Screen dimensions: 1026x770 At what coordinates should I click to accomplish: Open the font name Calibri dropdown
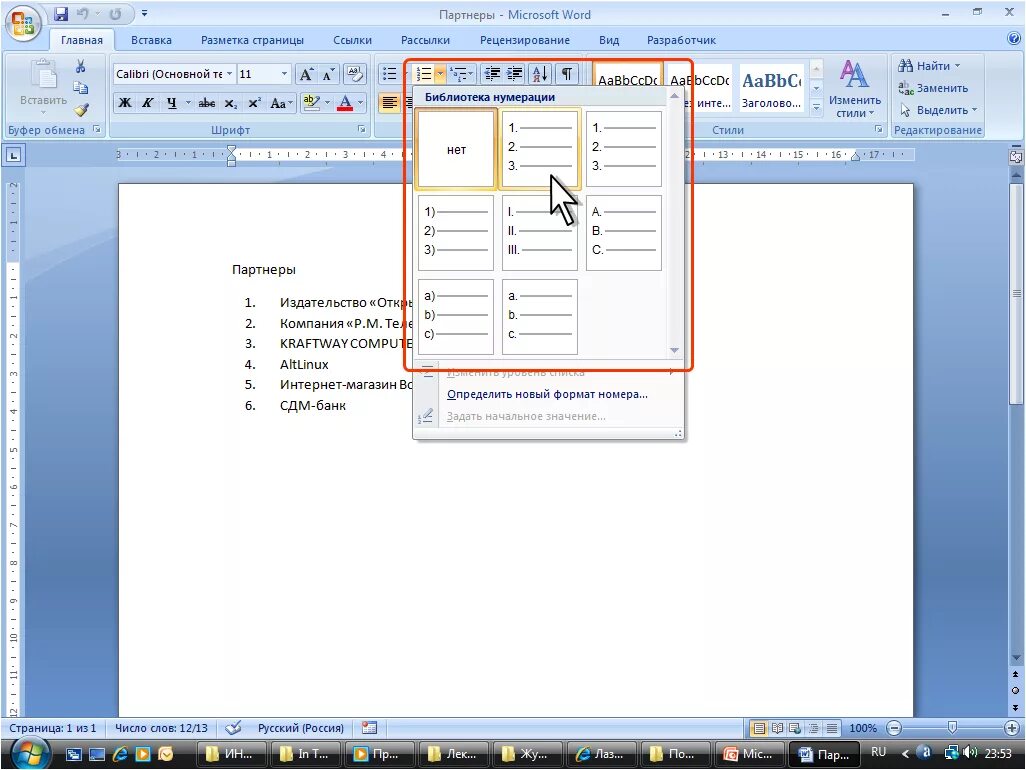pos(229,74)
